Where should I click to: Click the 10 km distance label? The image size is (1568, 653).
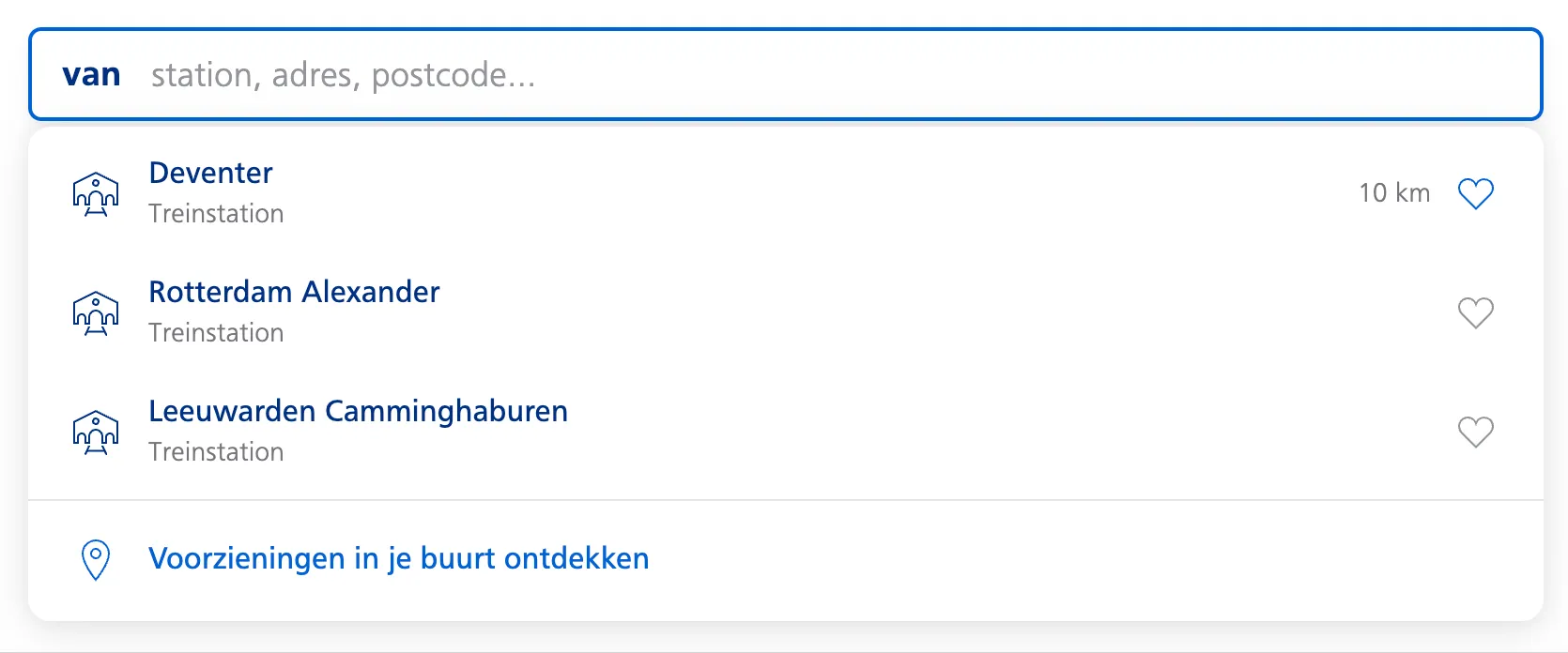(1394, 193)
